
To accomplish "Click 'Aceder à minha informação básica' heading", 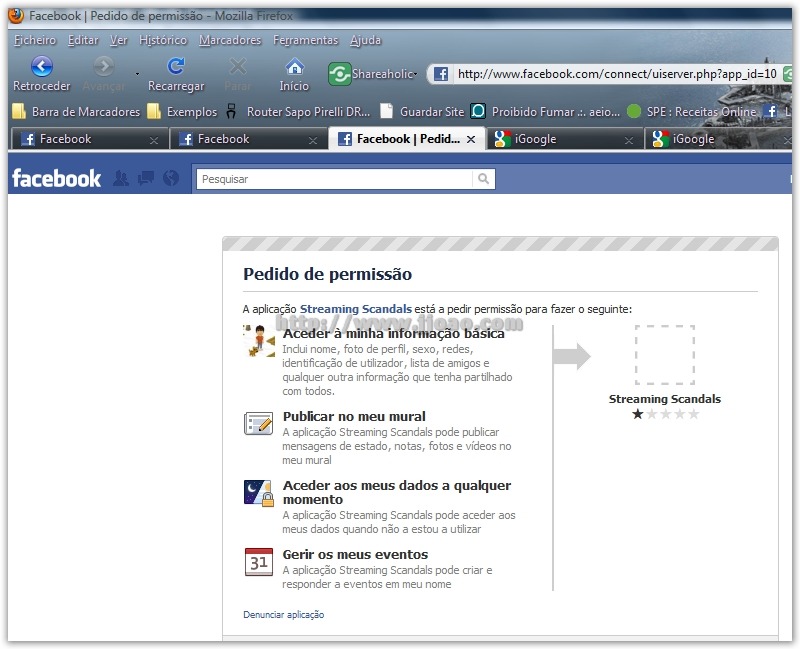I will tap(393, 333).
